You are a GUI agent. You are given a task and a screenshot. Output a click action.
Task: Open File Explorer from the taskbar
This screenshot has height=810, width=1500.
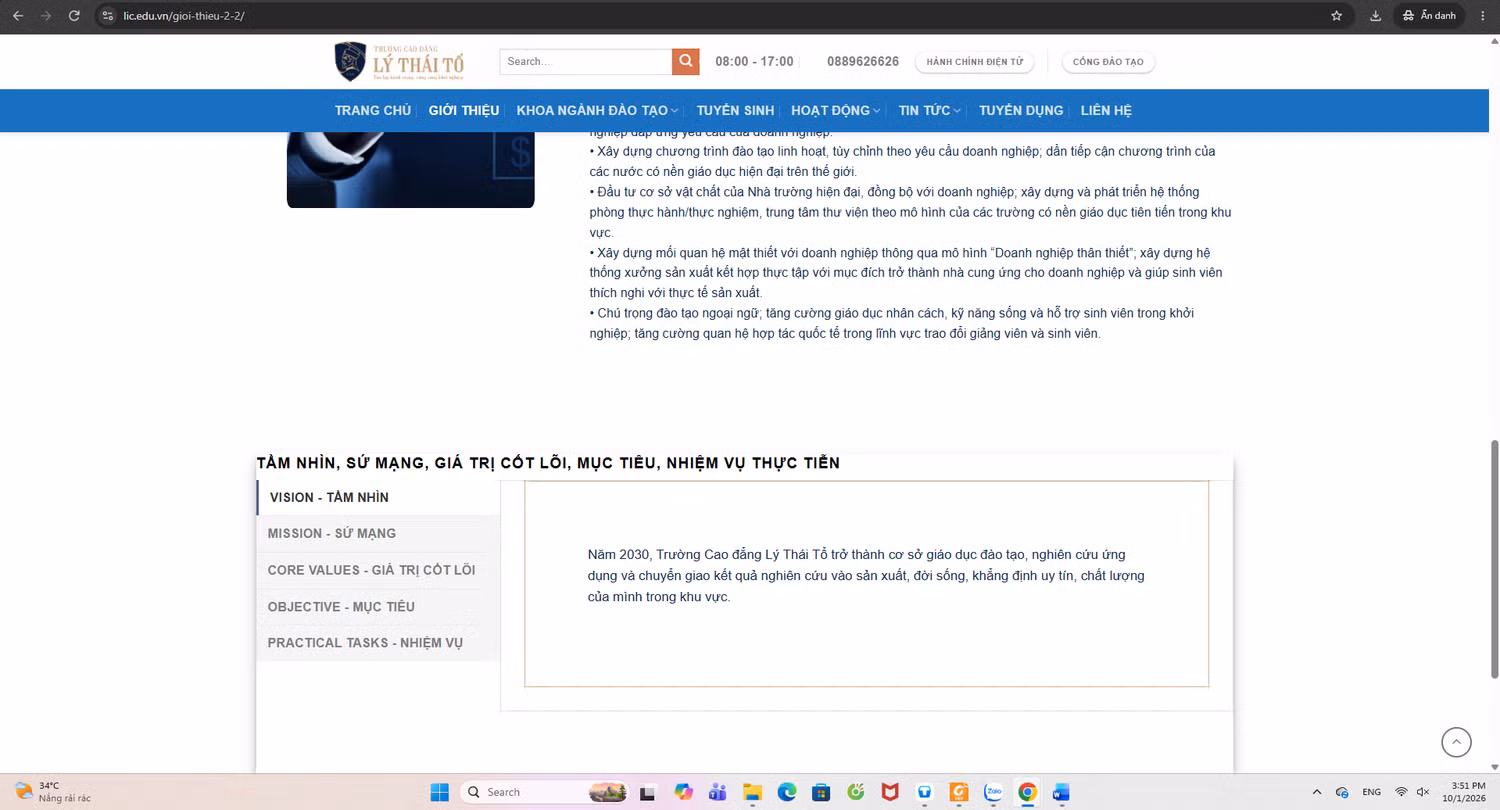(x=753, y=792)
